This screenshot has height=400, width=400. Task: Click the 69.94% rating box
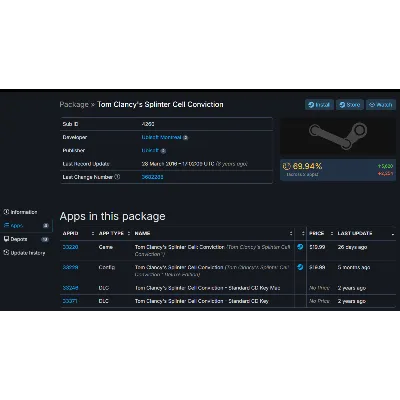pos(338,170)
